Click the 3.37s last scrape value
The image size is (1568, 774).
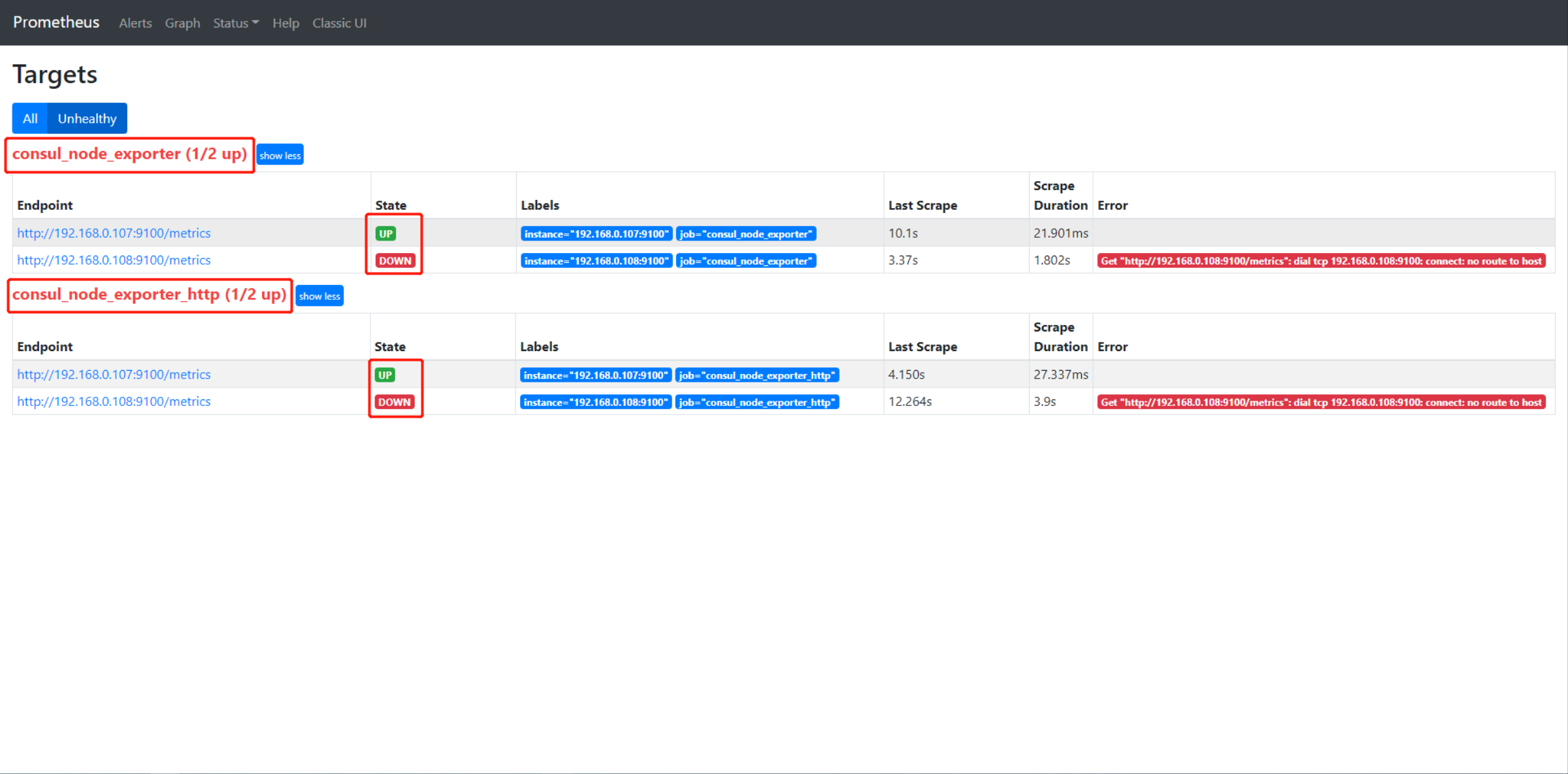(x=903, y=260)
